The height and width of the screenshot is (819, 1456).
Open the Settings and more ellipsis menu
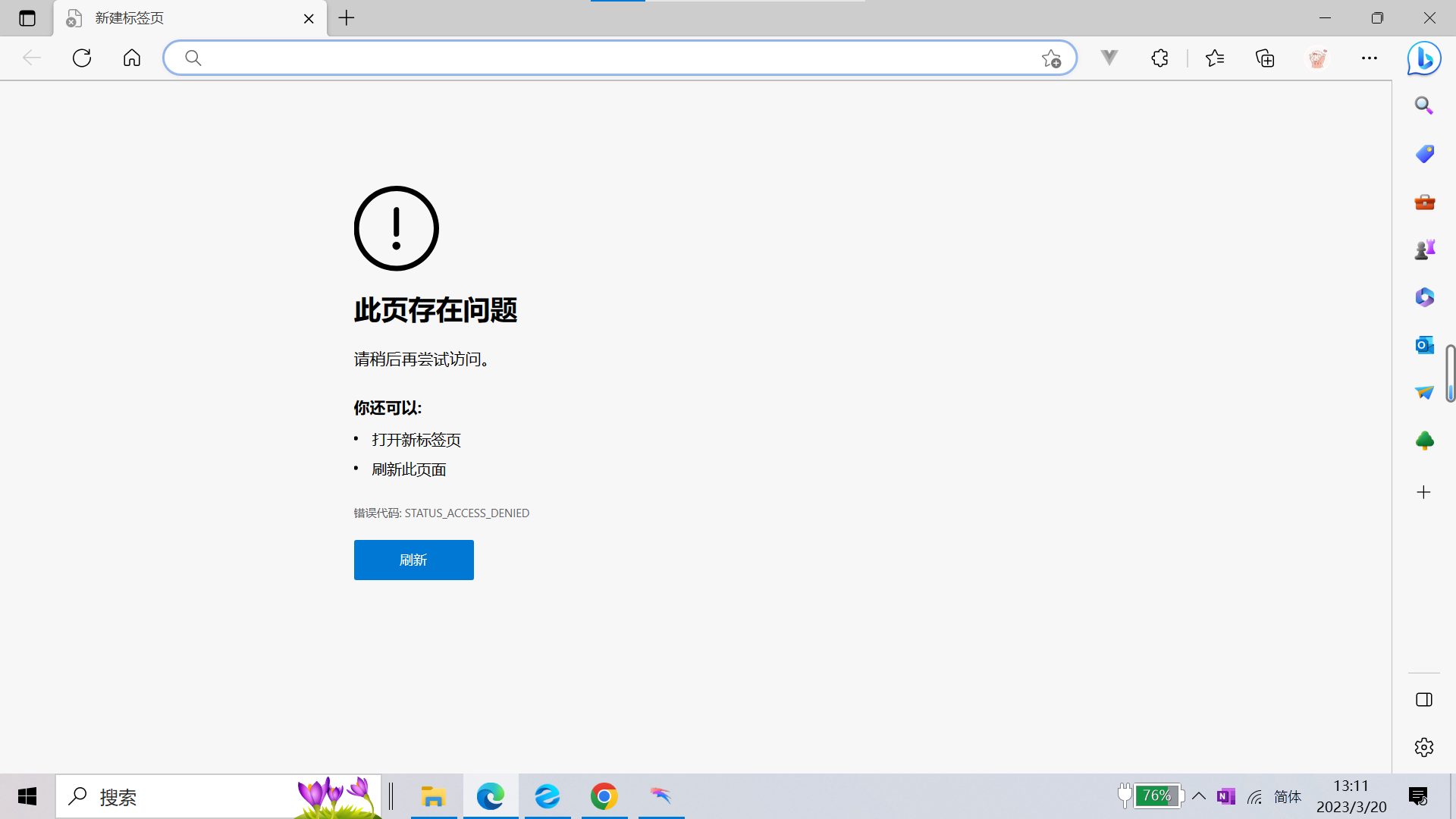coord(1369,58)
